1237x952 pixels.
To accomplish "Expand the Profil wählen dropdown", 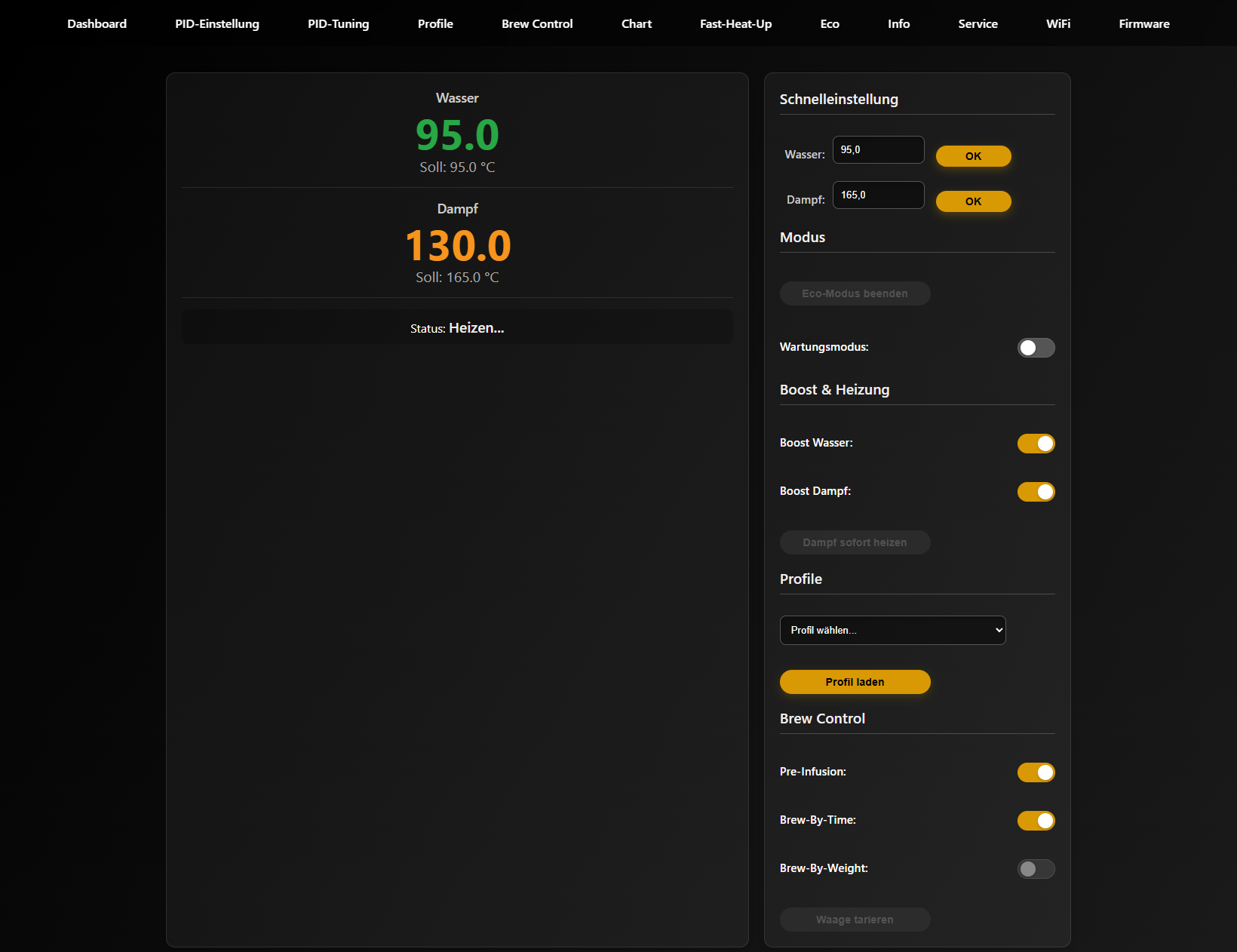I will tap(892, 630).
